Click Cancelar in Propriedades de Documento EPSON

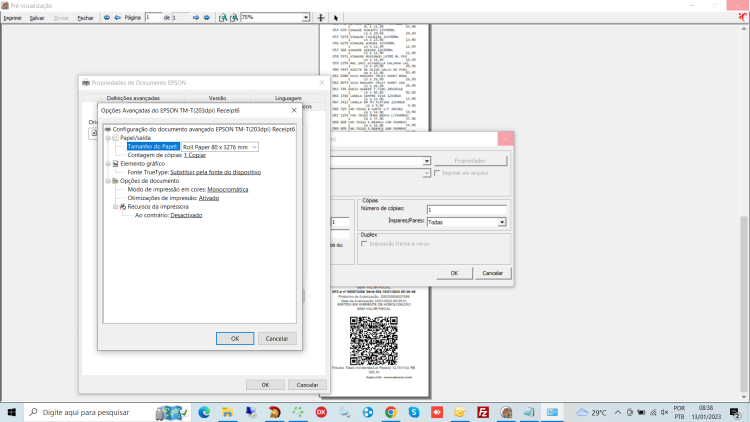[x=307, y=385]
